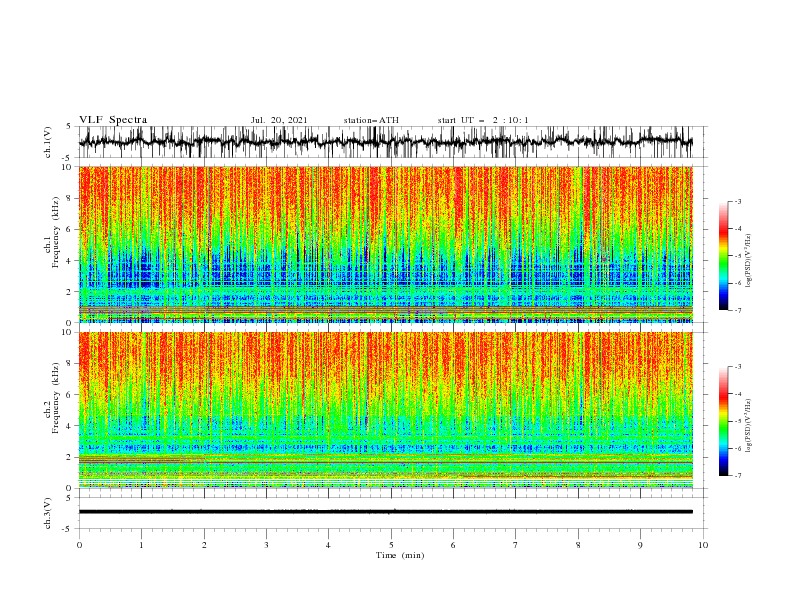
Task: Click time axis tick label '2'
Action: pyautogui.click(x=204, y=545)
